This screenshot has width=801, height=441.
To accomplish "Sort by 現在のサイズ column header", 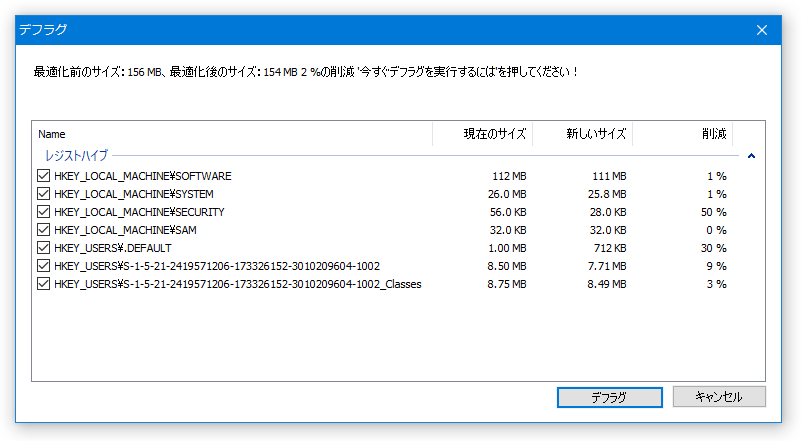I will [483, 134].
